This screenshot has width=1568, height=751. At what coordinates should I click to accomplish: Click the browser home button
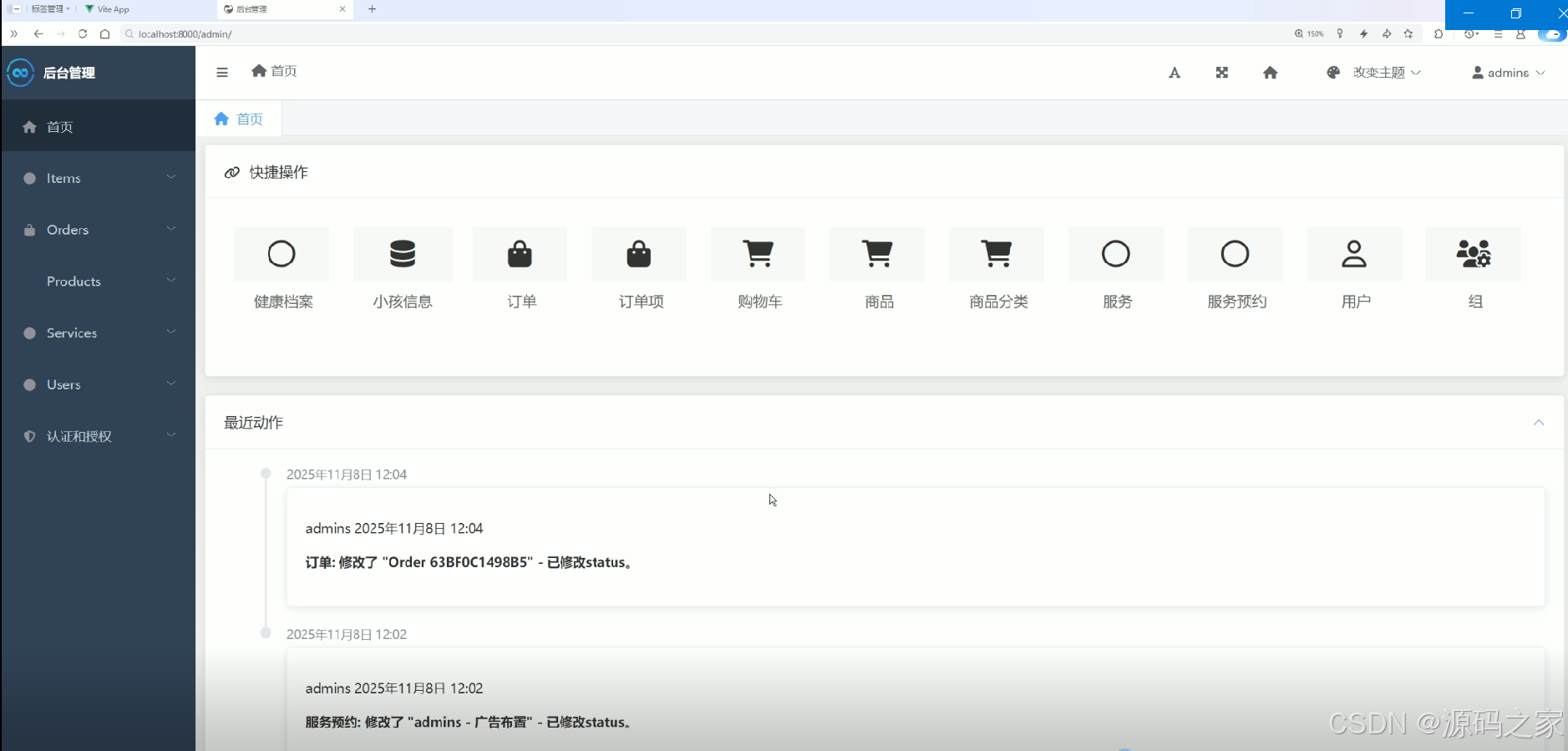click(x=104, y=34)
